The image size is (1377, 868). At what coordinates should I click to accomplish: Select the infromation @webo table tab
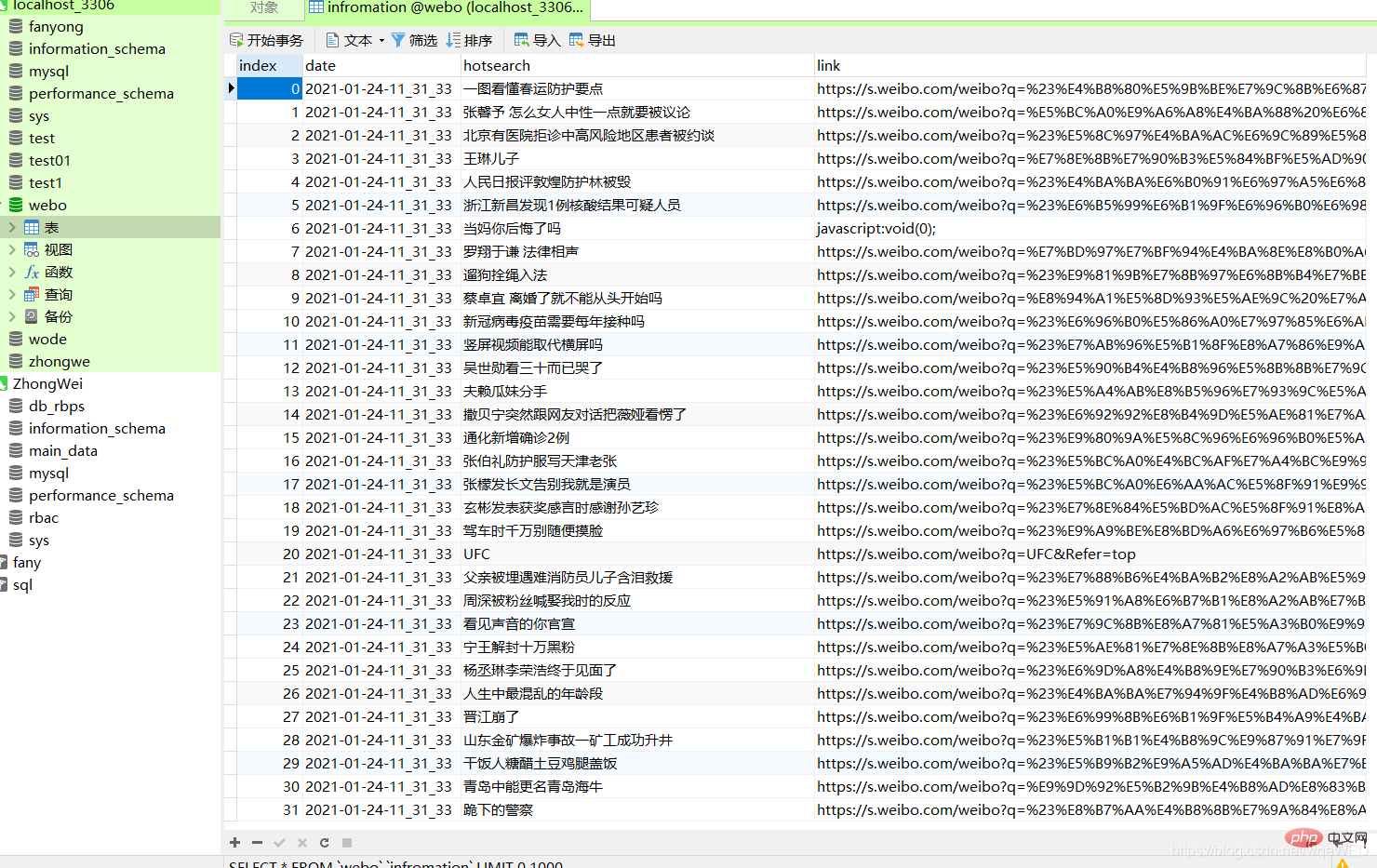[447, 8]
